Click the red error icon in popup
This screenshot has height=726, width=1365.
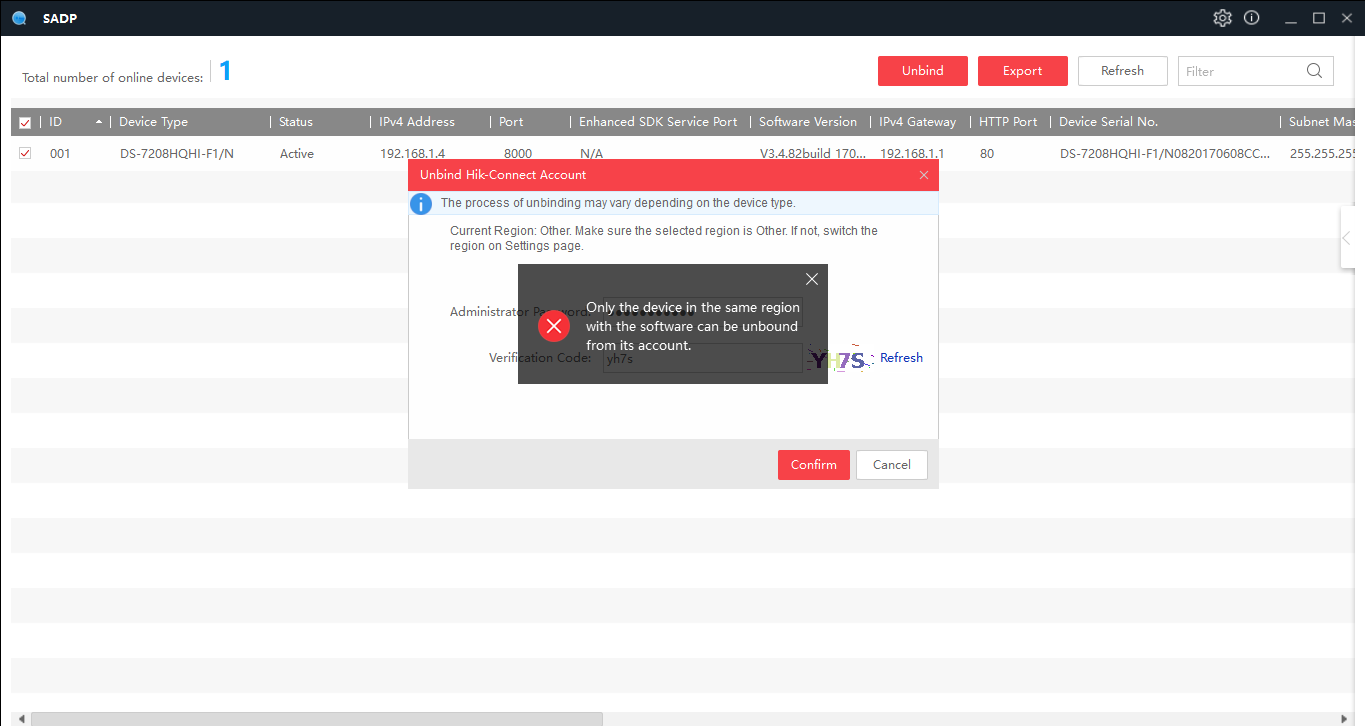(x=553, y=327)
